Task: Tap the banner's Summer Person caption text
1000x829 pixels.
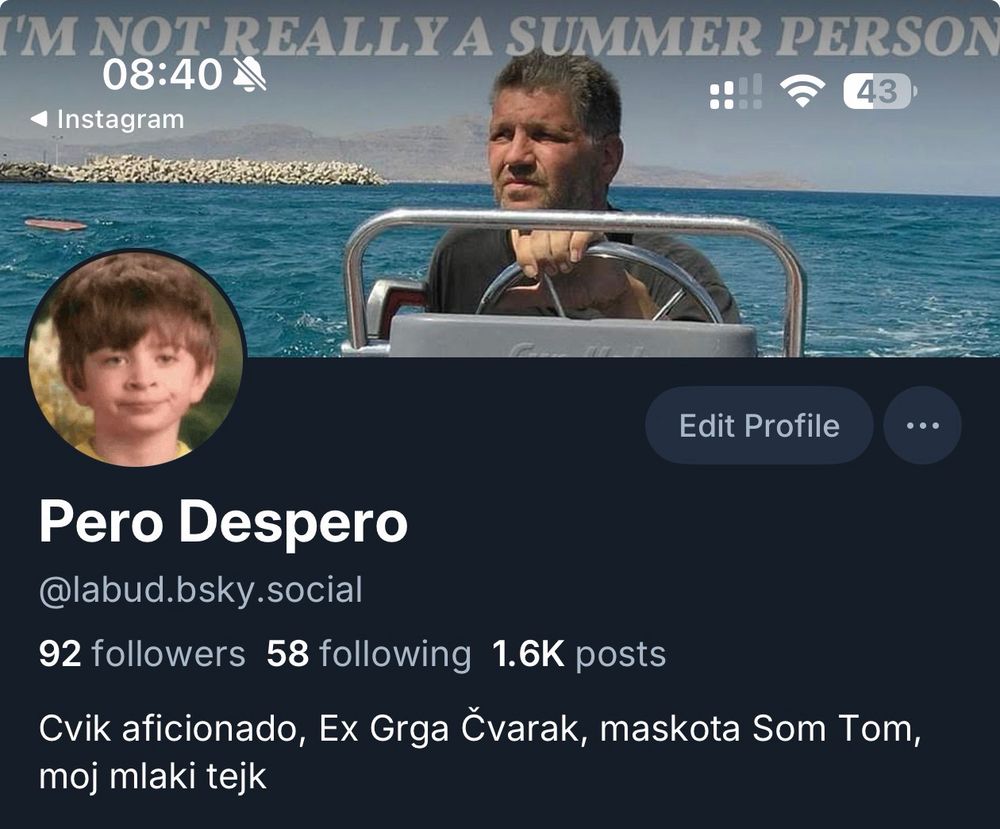Action: point(500,34)
